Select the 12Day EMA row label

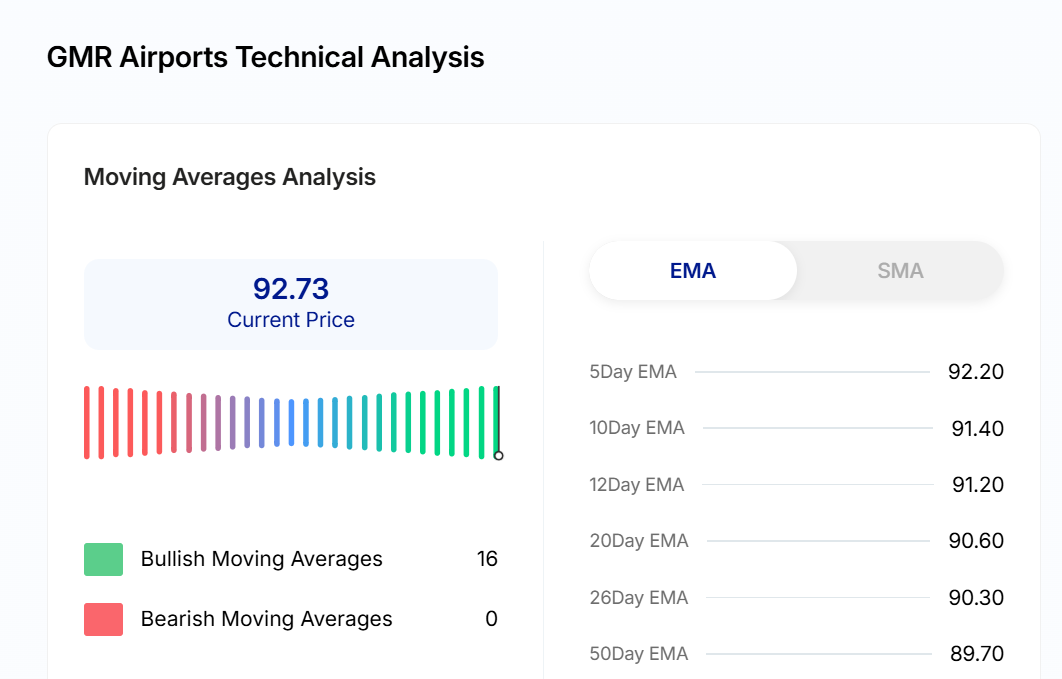coord(637,485)
